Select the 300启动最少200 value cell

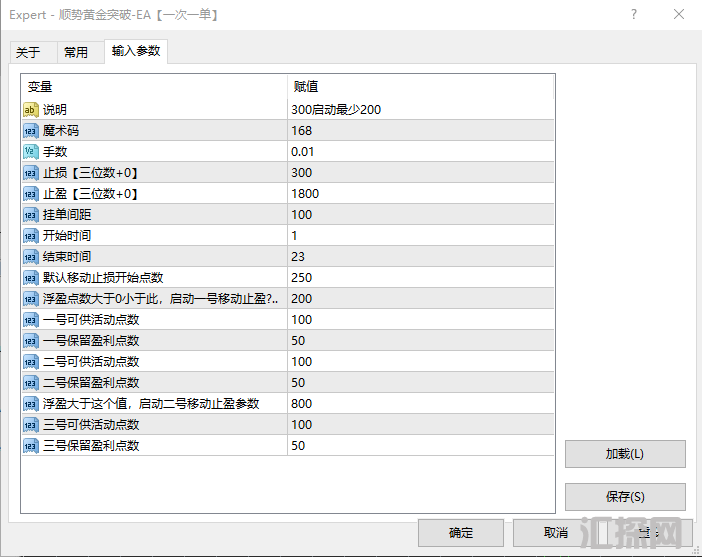pos(420,110)
